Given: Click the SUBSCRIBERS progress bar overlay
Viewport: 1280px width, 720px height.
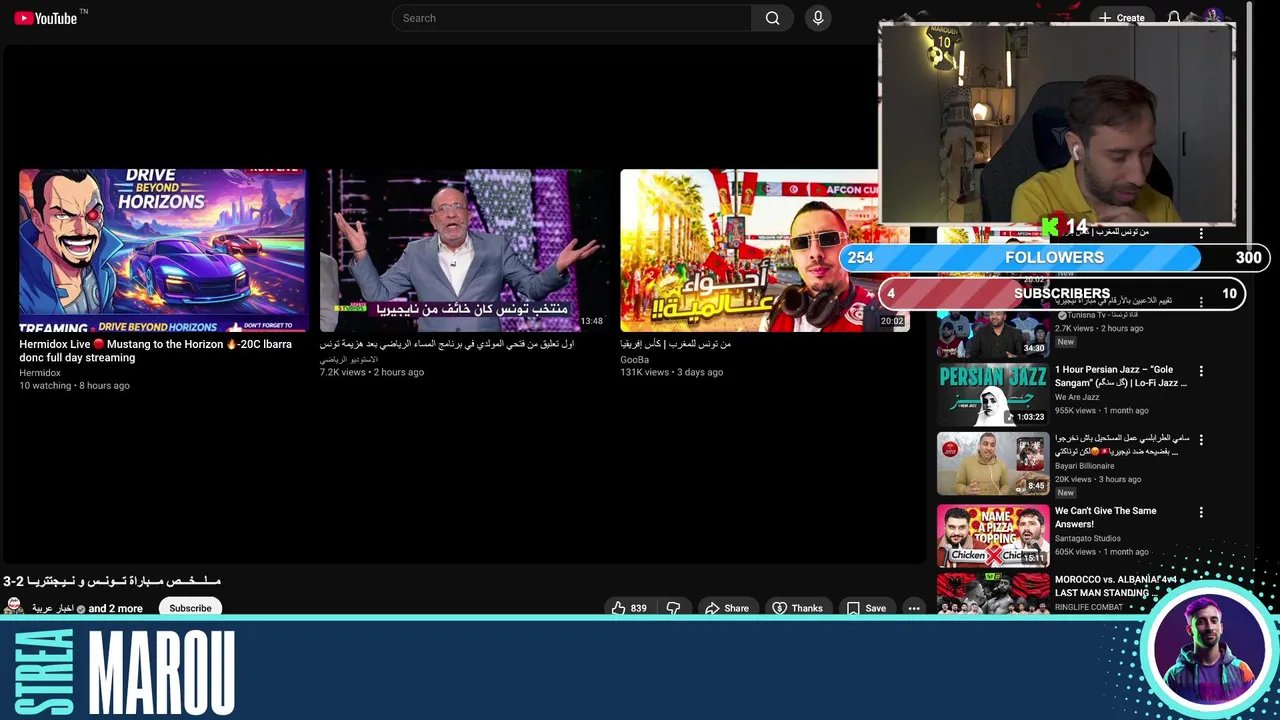Looking at the screenshot, I should click(x=1061, y=293).
